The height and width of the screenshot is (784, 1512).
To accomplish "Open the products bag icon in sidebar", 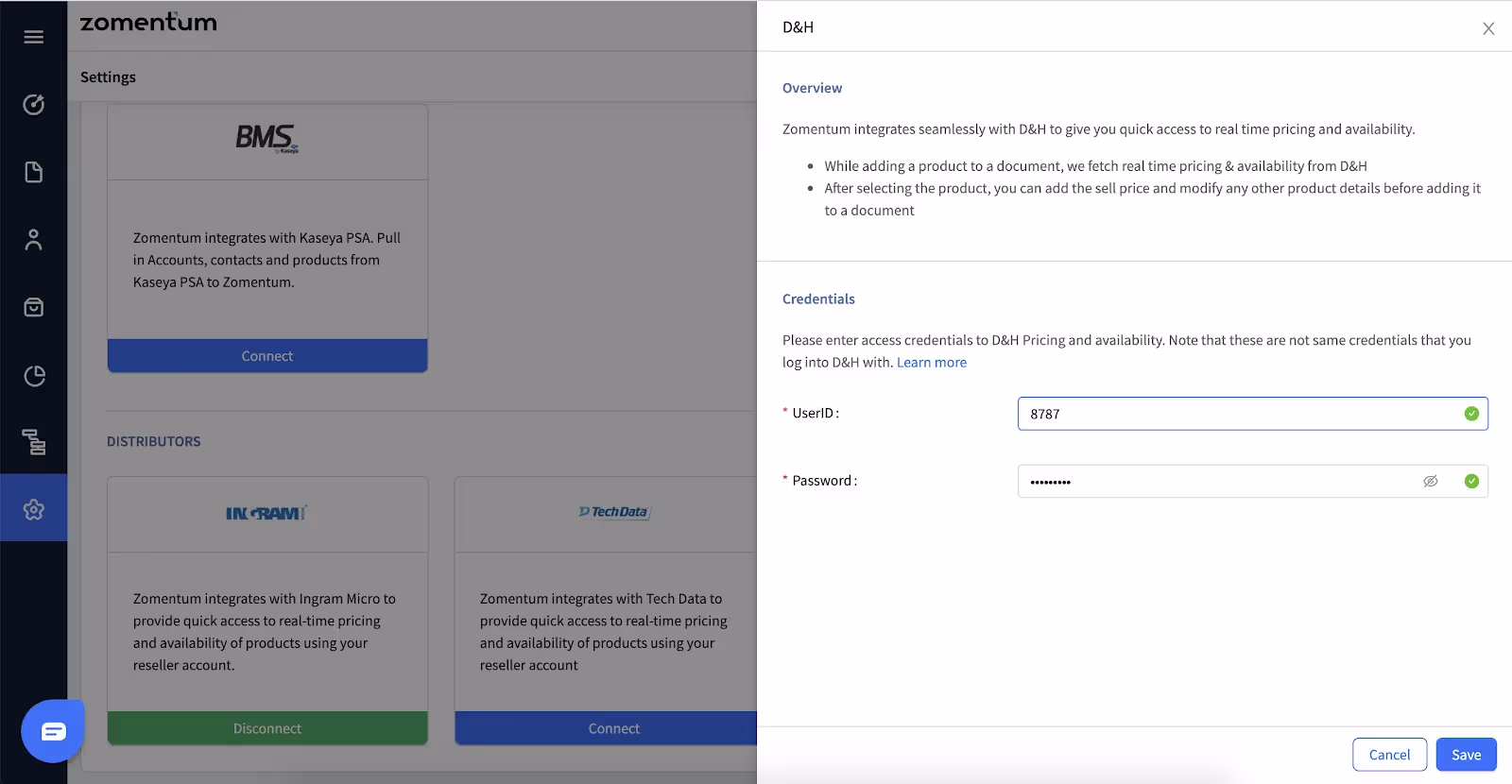I will click(x=34, y=308).
